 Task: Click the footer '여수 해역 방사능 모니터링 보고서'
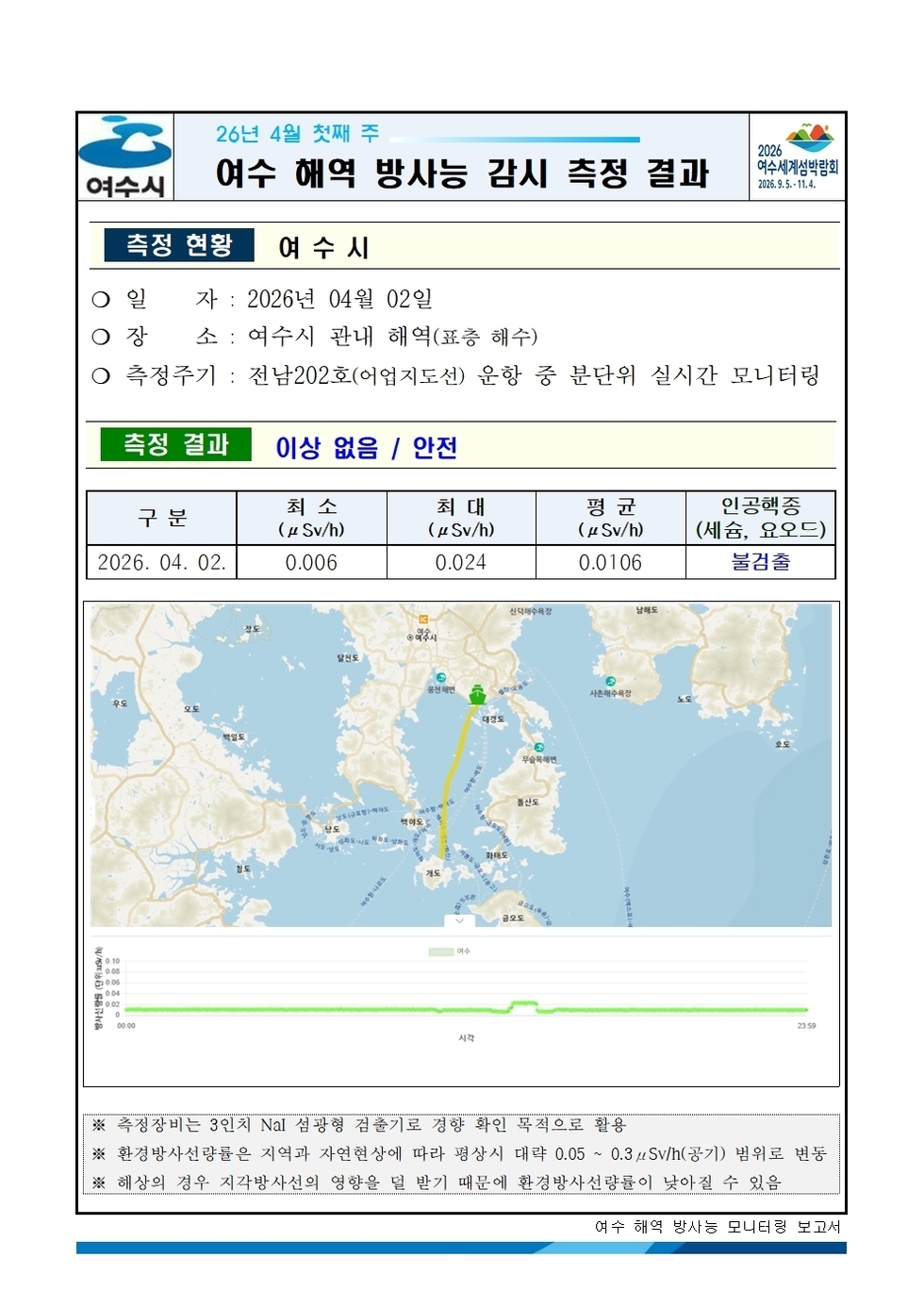(x=718, y=1227)
